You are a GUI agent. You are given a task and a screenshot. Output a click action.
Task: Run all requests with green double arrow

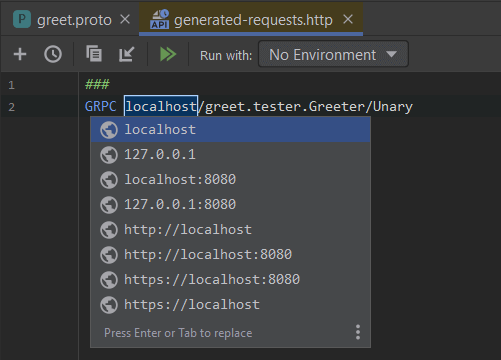coord(168,54)
